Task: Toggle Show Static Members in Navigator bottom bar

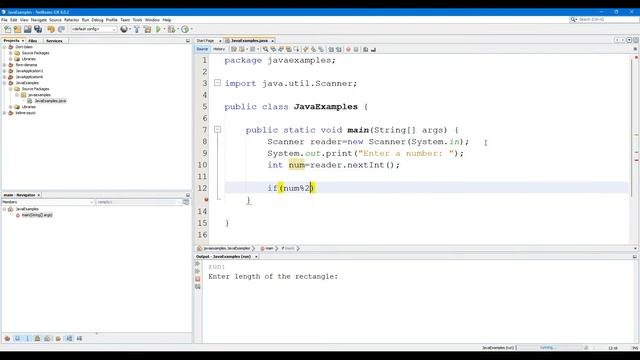Action: pos(27,338)
